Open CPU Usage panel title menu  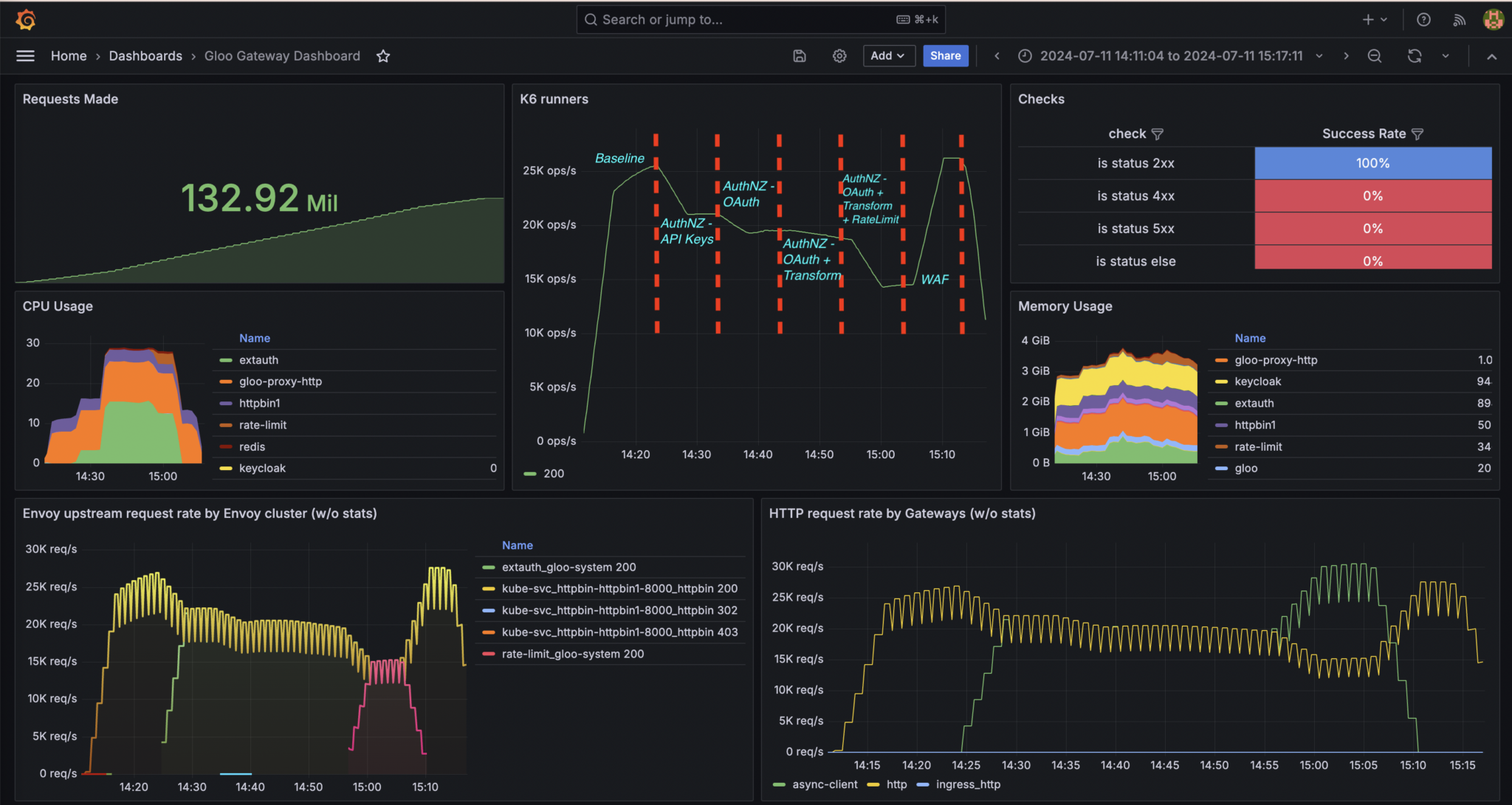pos(58,306)
